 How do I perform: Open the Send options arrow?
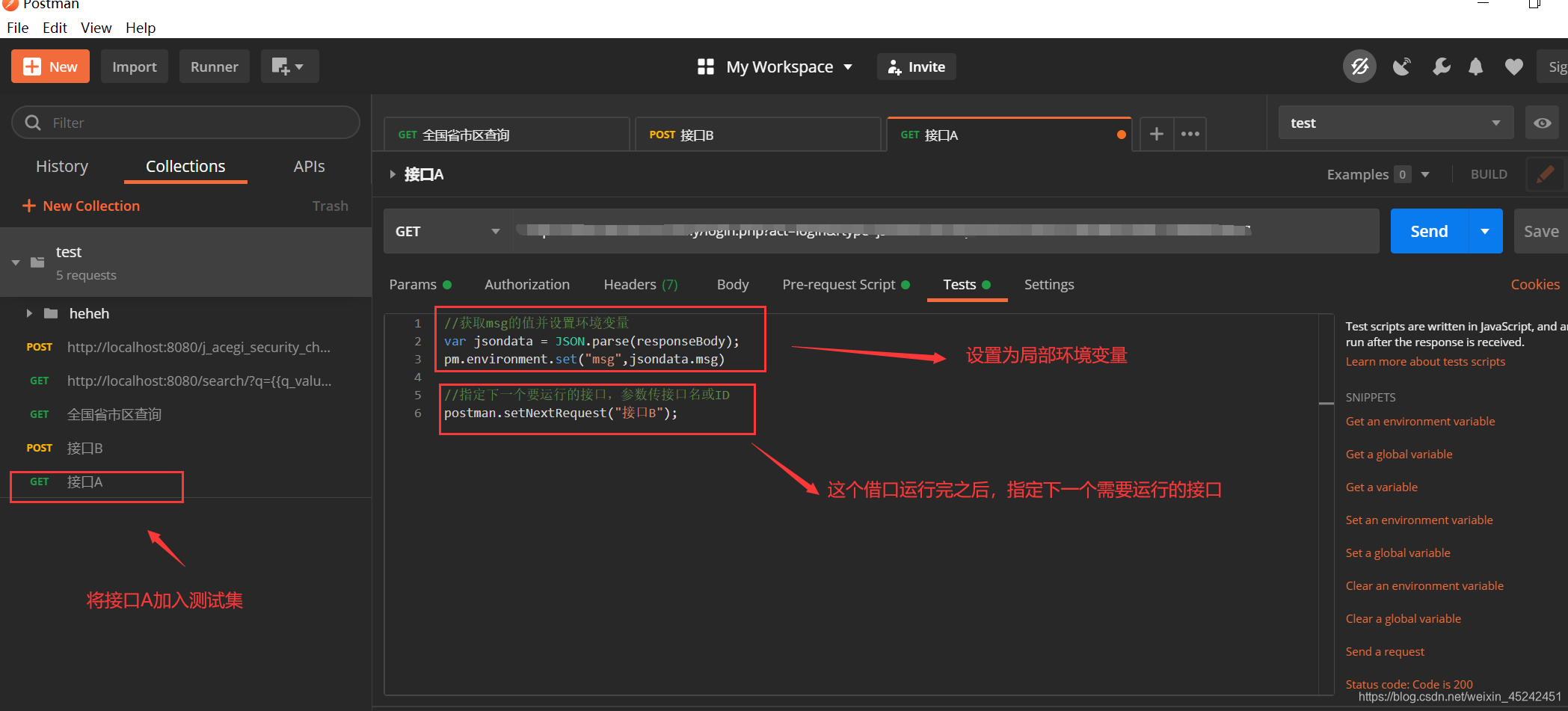point(1486,231)
